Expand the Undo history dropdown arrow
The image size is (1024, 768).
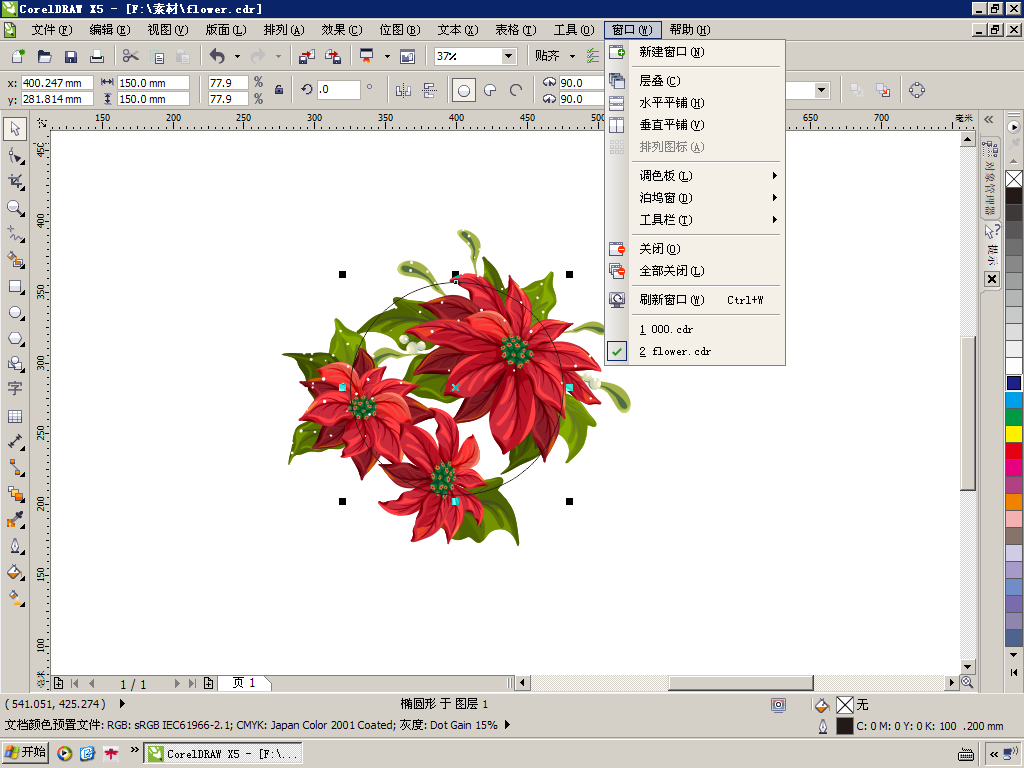click(x=237, y=56)
